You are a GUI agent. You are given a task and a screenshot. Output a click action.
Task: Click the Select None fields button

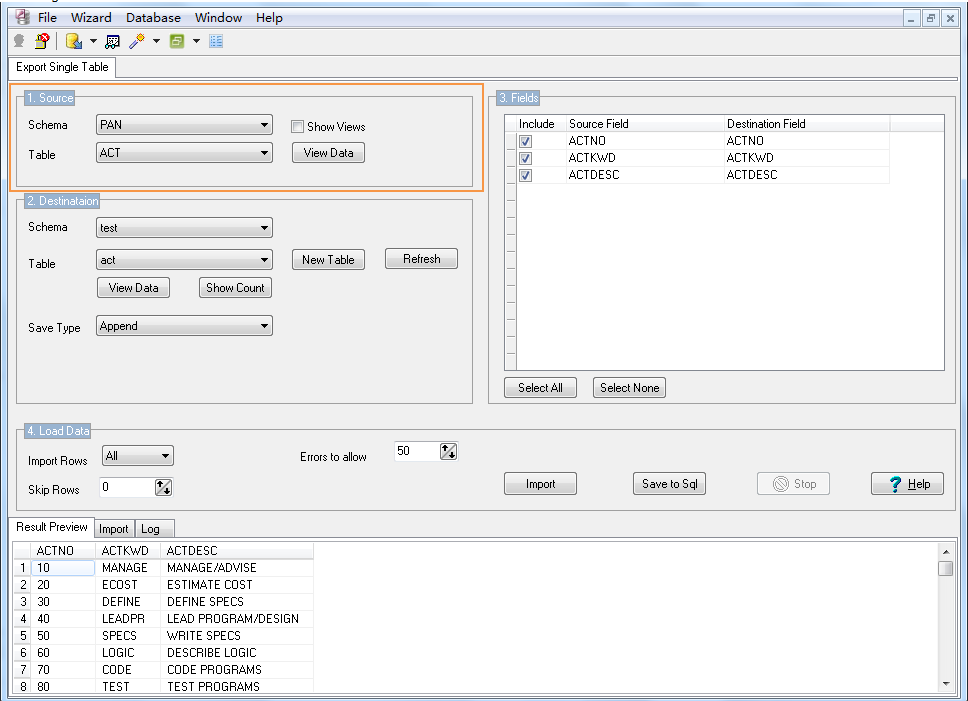pyautogui.click(x=629, y=388)
